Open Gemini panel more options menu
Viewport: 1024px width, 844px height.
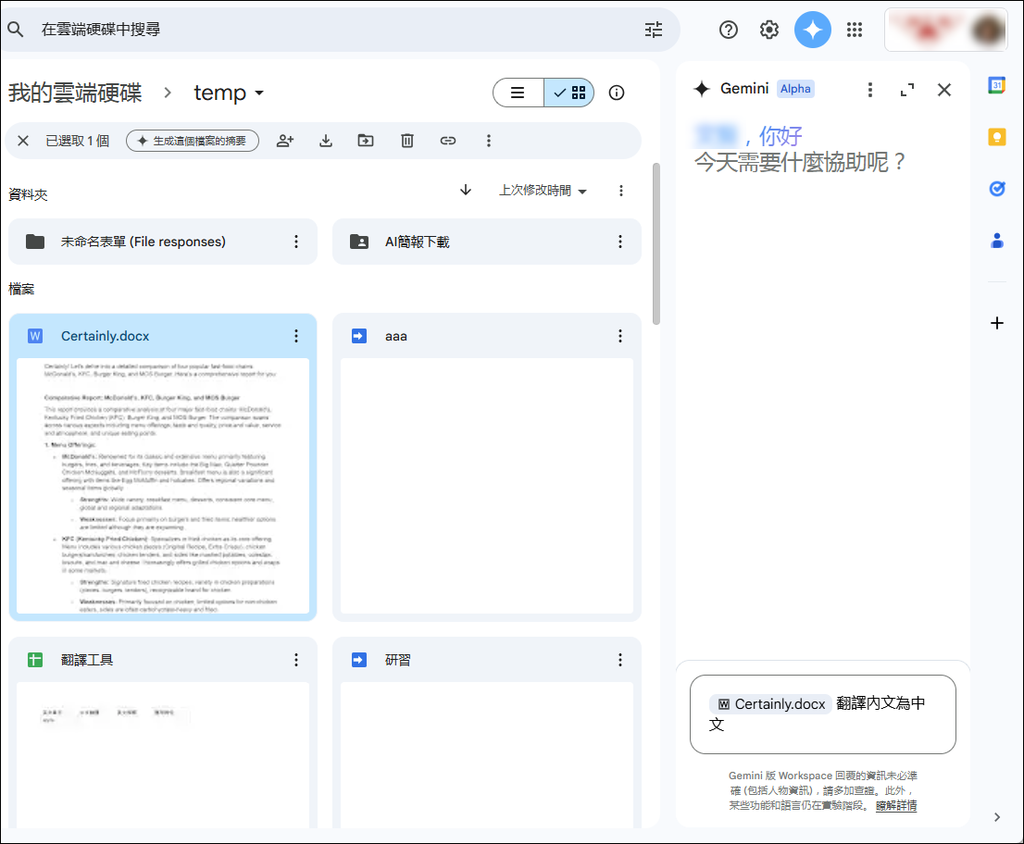point(870,89)
